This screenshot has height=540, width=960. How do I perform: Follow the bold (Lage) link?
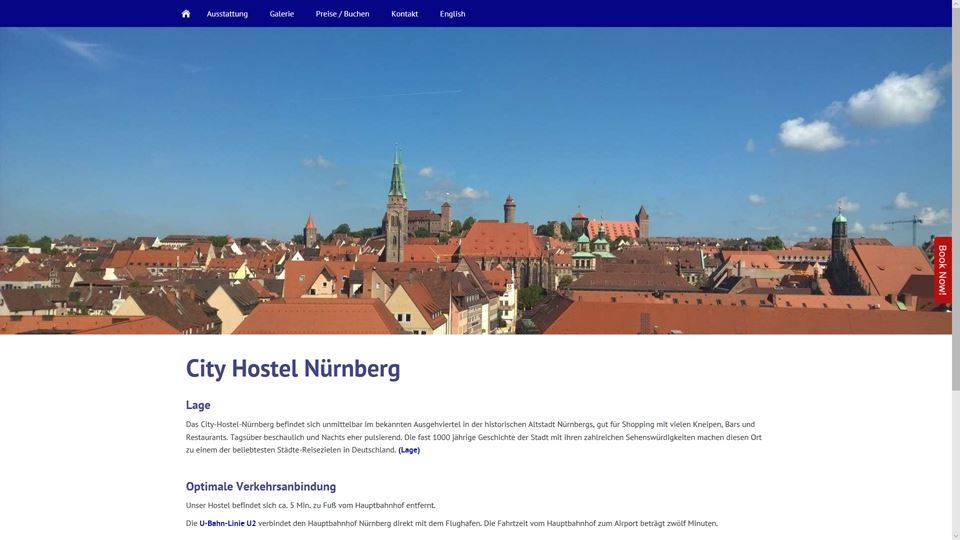tap(409, 450)
